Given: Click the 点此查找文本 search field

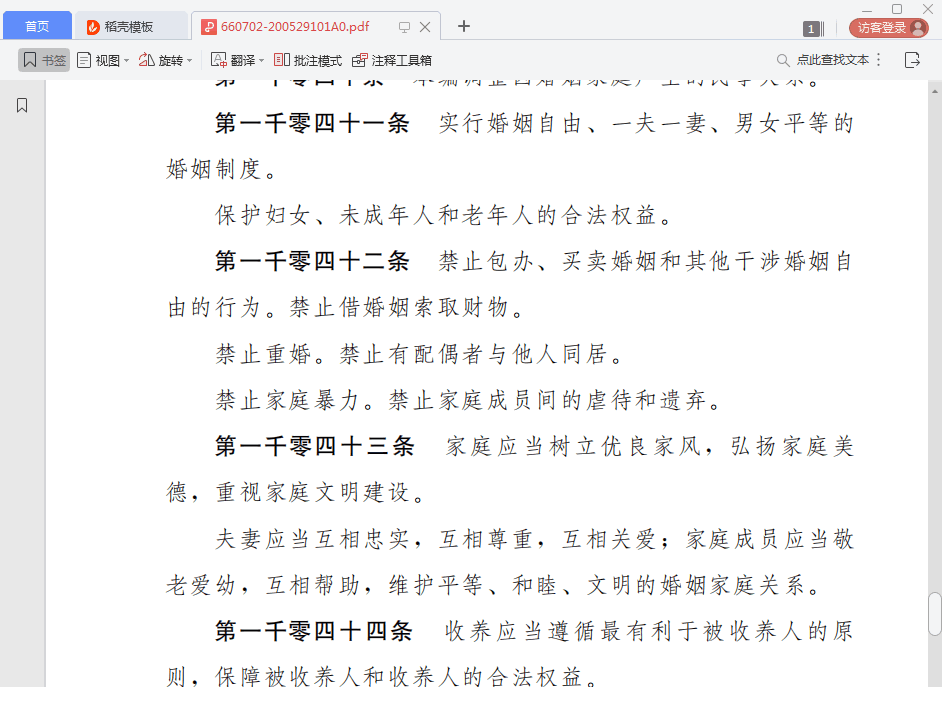Looking at the screenshot, I should point(832,60).
